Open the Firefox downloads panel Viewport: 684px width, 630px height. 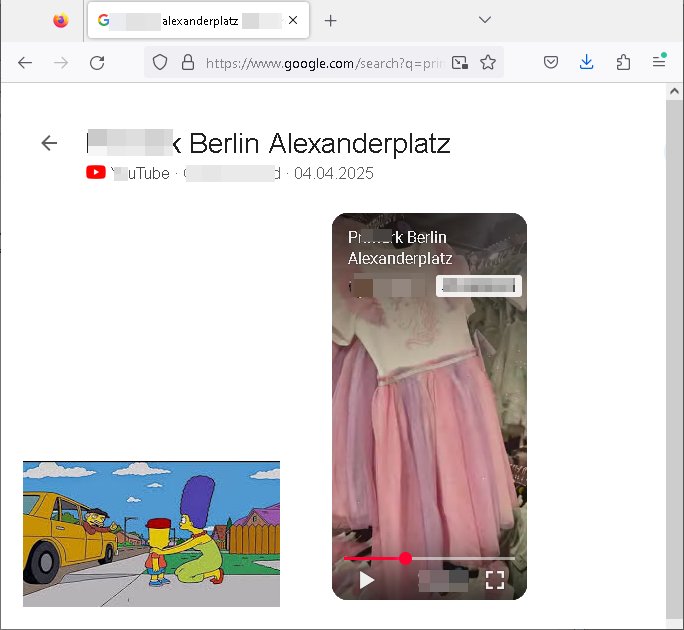587,62
